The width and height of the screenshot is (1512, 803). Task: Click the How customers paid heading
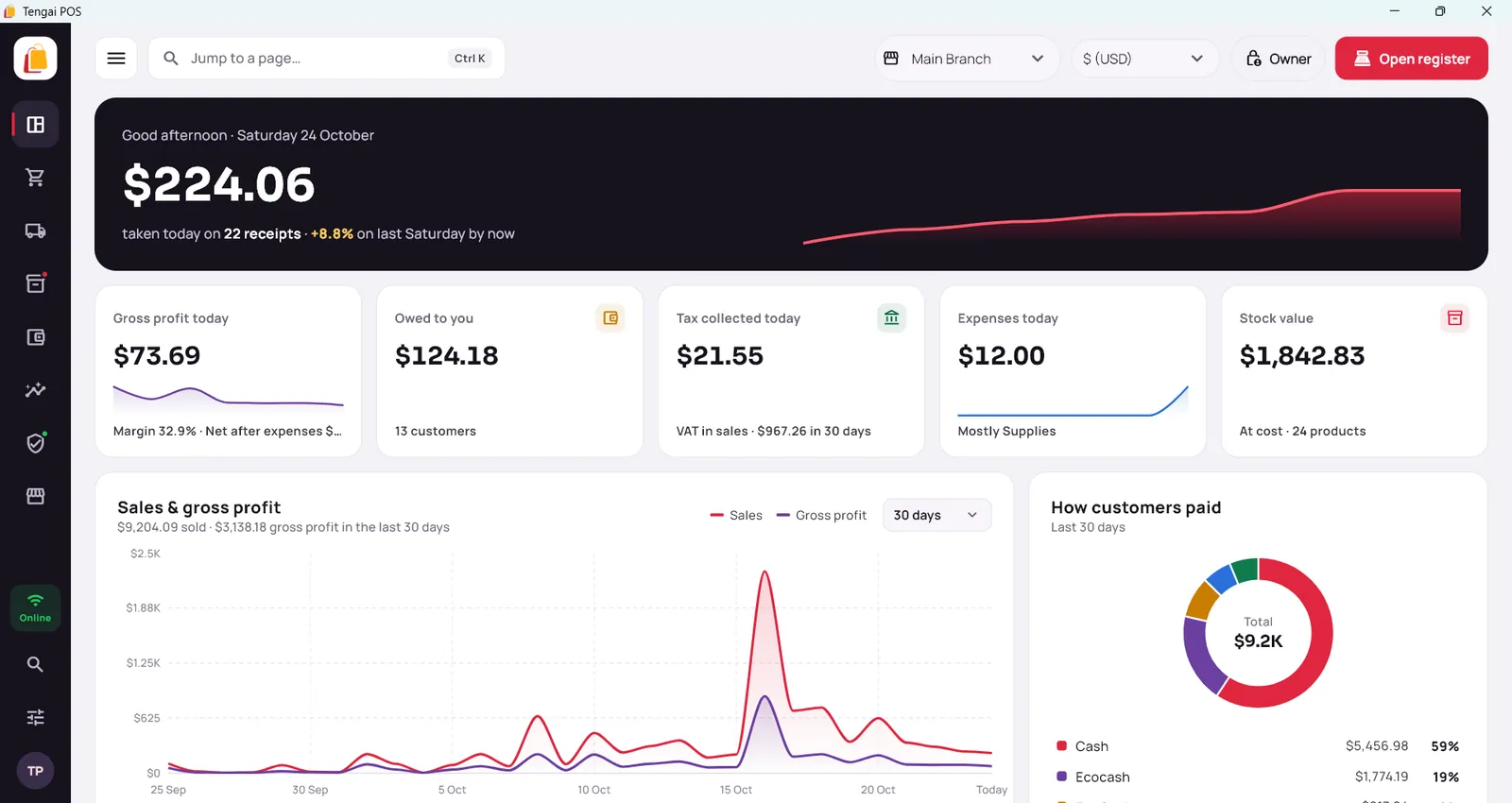1136,507
